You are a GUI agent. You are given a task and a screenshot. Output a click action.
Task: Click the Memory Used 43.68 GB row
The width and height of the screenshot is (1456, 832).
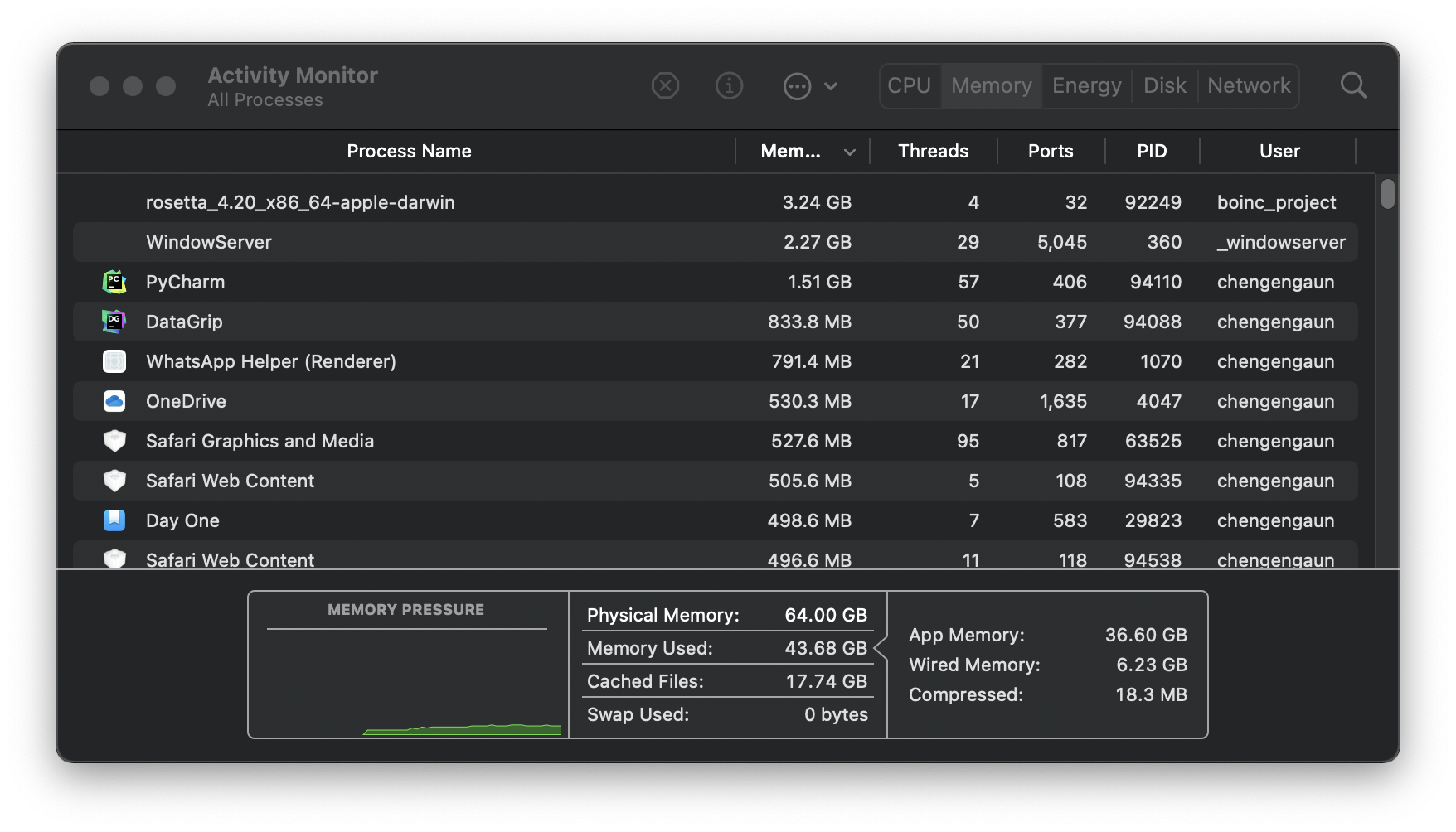point(727,648)
